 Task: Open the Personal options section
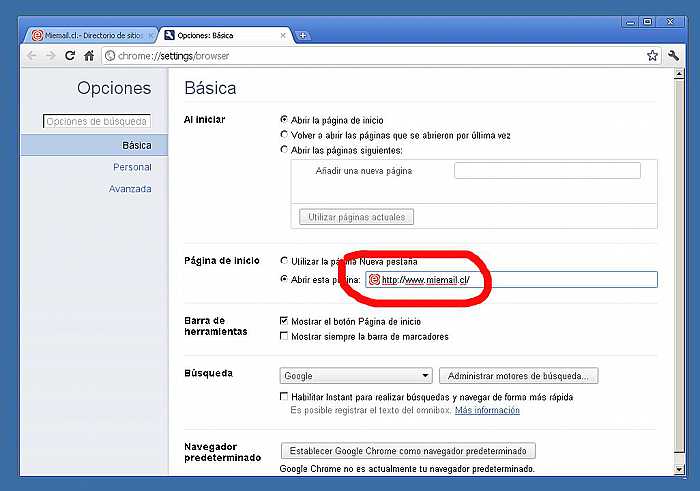132,167
